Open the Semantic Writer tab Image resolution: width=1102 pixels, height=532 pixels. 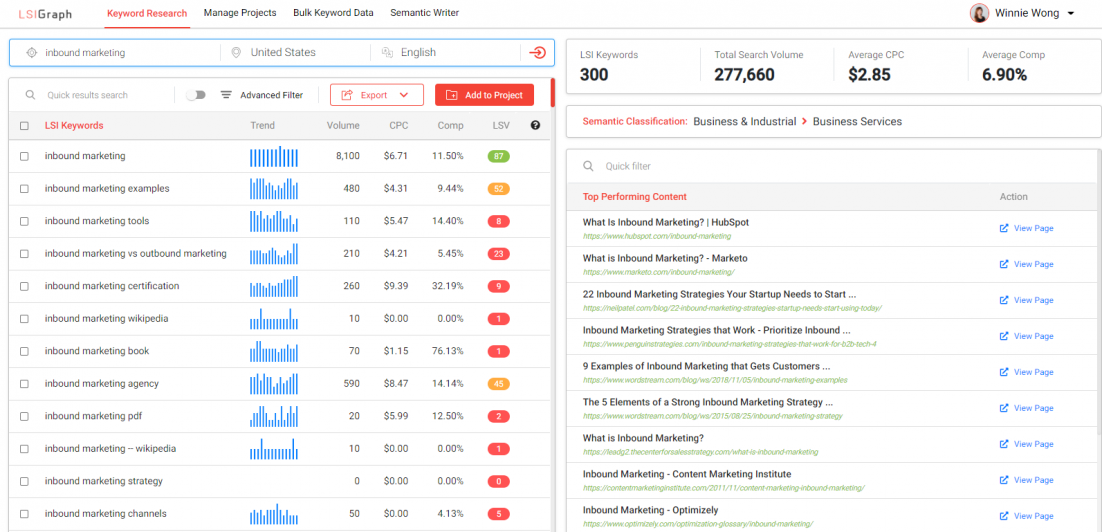click(424, 13)
